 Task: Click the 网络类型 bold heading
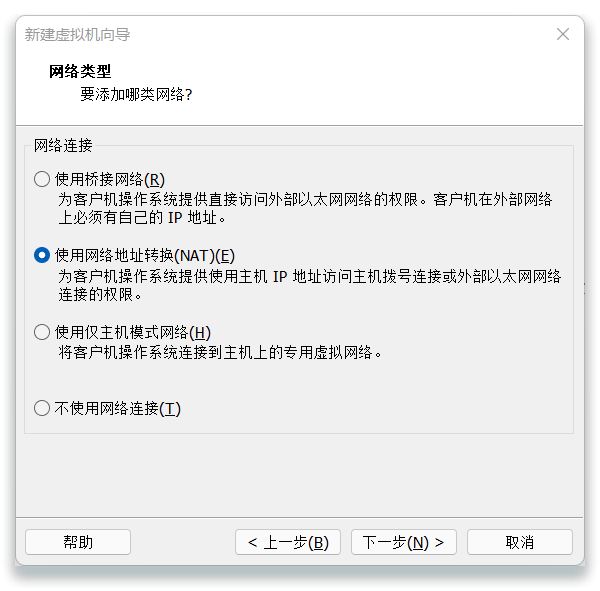80,71
